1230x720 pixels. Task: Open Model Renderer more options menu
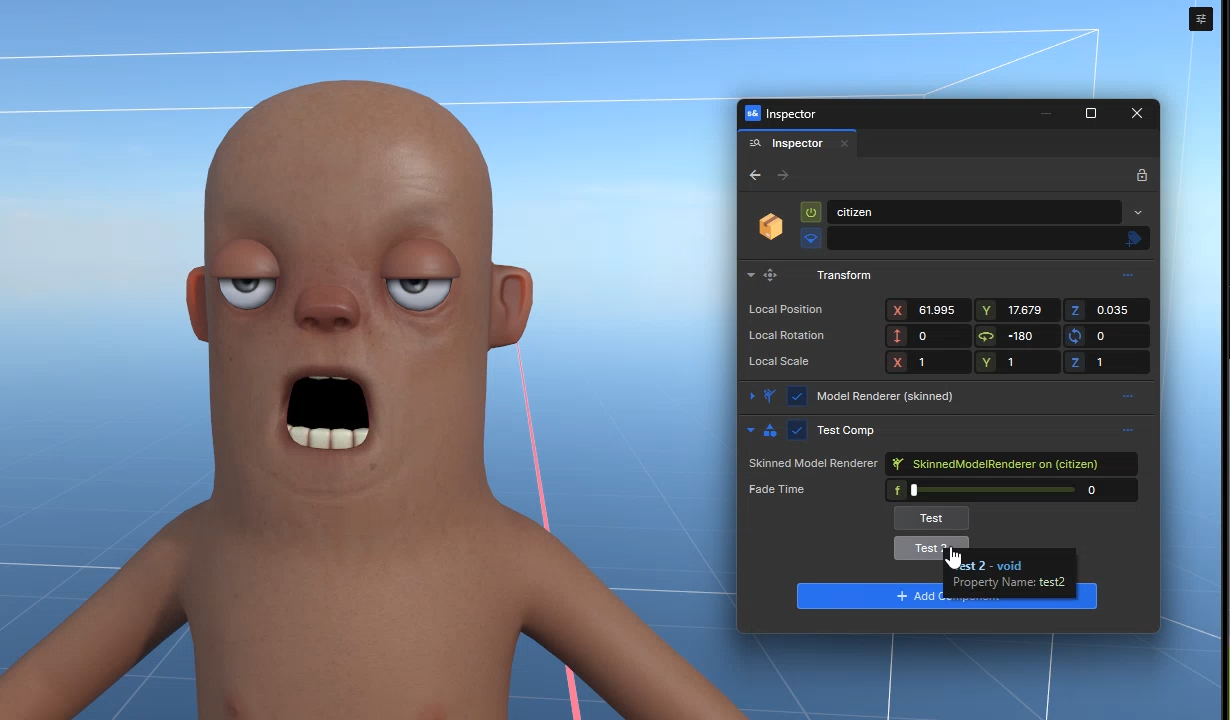click(1128, 396)
